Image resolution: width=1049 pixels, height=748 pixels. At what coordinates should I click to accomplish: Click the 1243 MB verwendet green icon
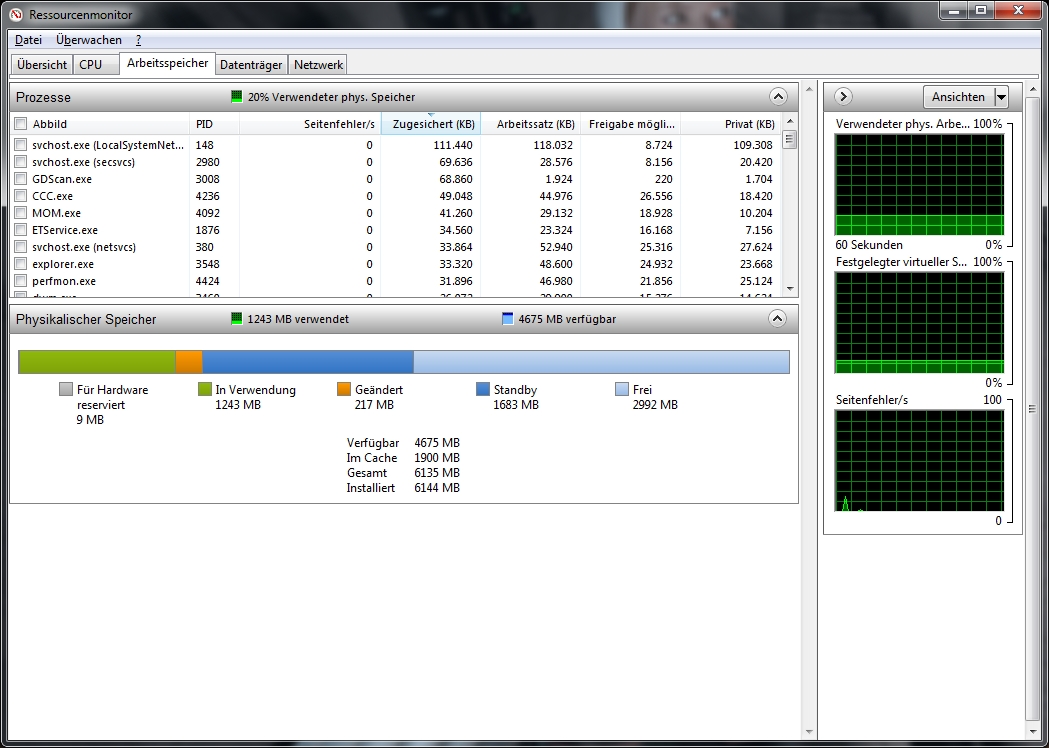[236, 319]
